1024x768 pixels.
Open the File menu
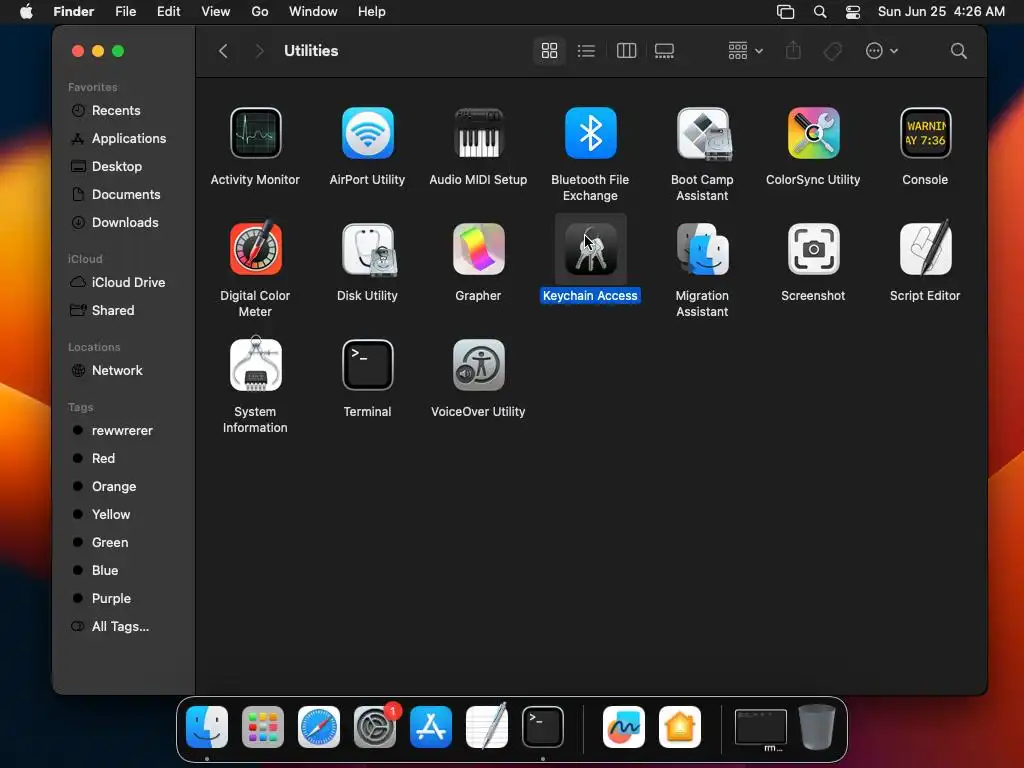pos(125,12)
